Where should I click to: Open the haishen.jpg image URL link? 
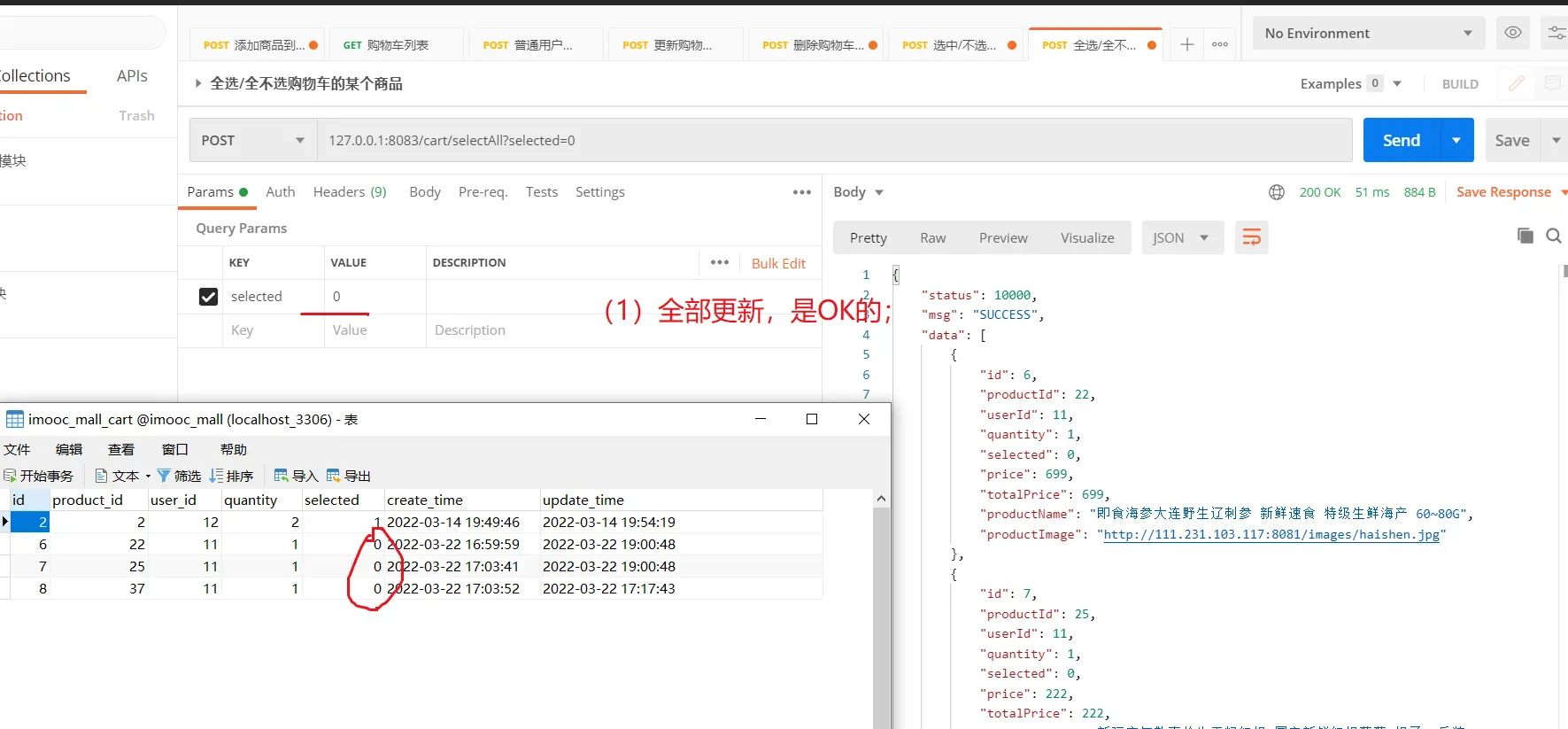[x=1271, y=534]
